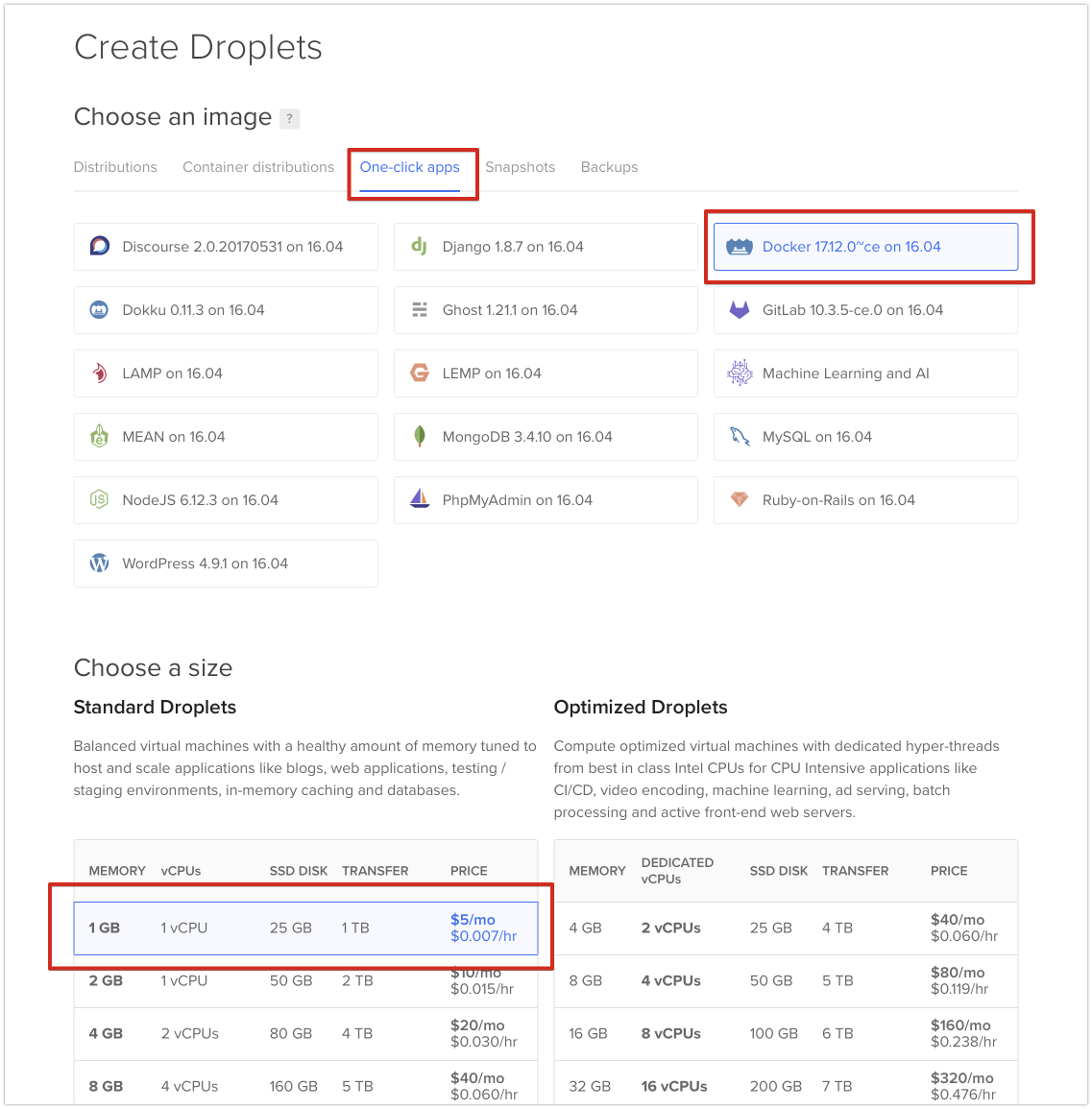Viewport: 1092px width, 1109px height.
Task: Pick the Ruby-on-Rails gem icon
Action: 740,500
